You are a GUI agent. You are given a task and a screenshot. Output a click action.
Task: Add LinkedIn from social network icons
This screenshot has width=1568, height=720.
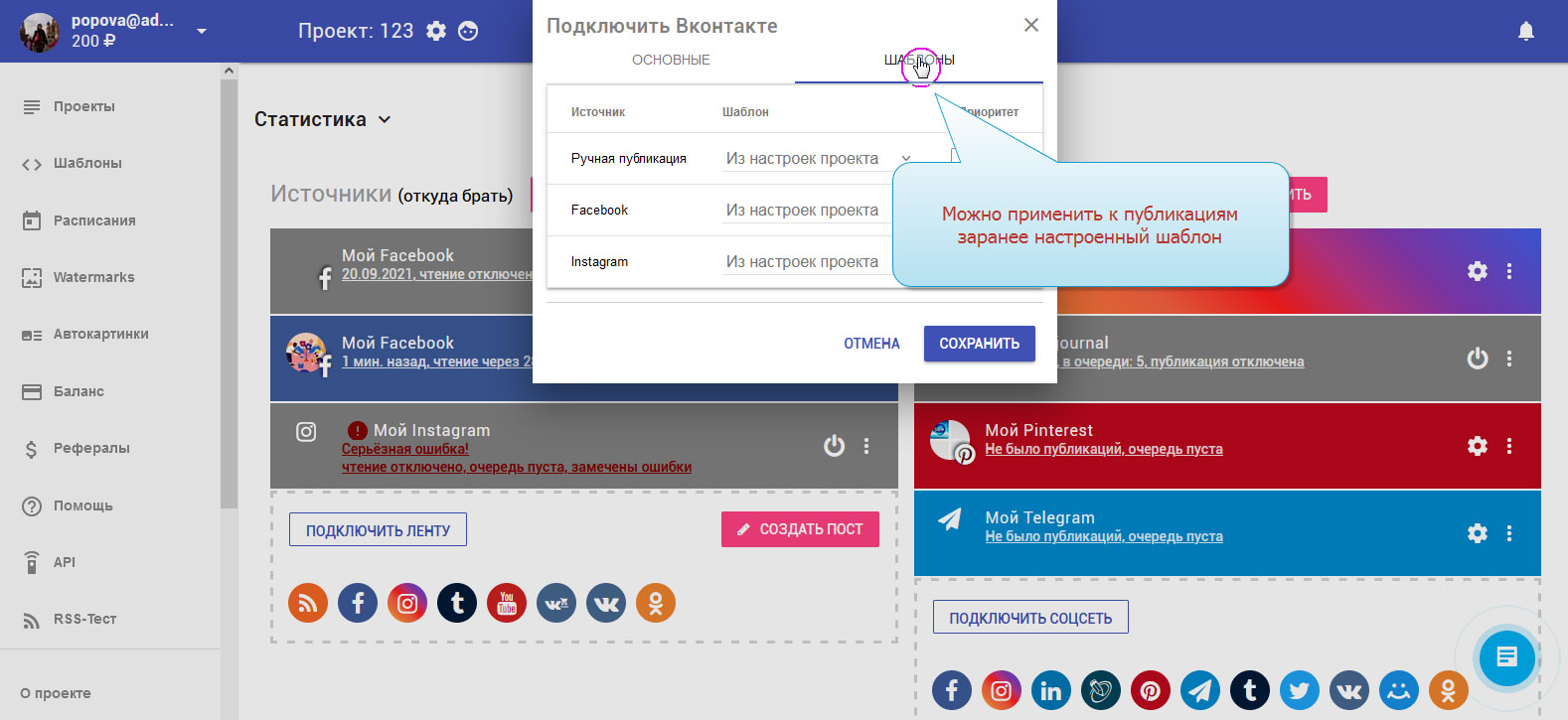(x=1051, y=690)
